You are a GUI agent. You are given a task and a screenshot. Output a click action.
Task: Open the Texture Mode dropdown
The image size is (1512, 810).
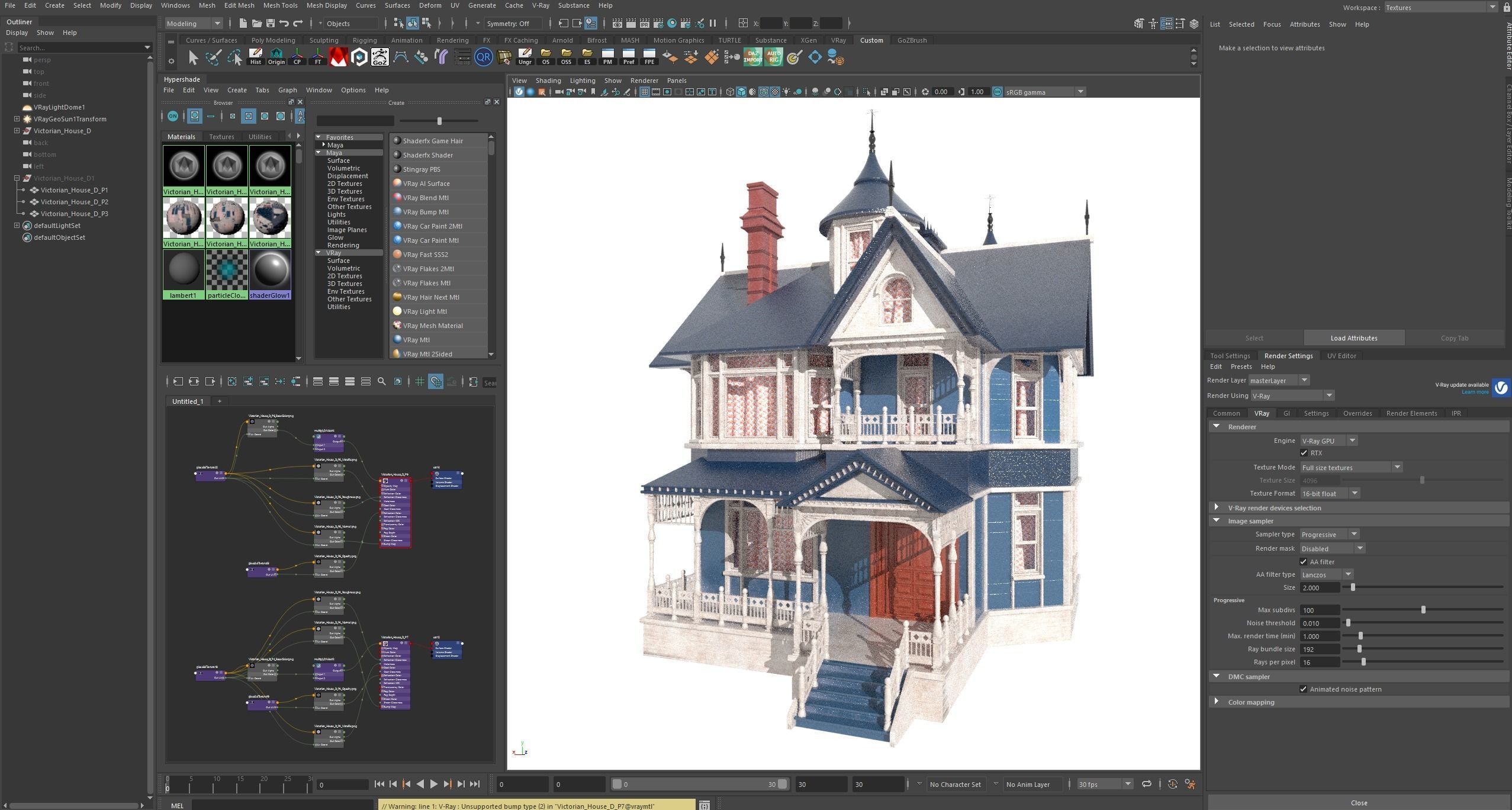click(x=1351, y=467)
